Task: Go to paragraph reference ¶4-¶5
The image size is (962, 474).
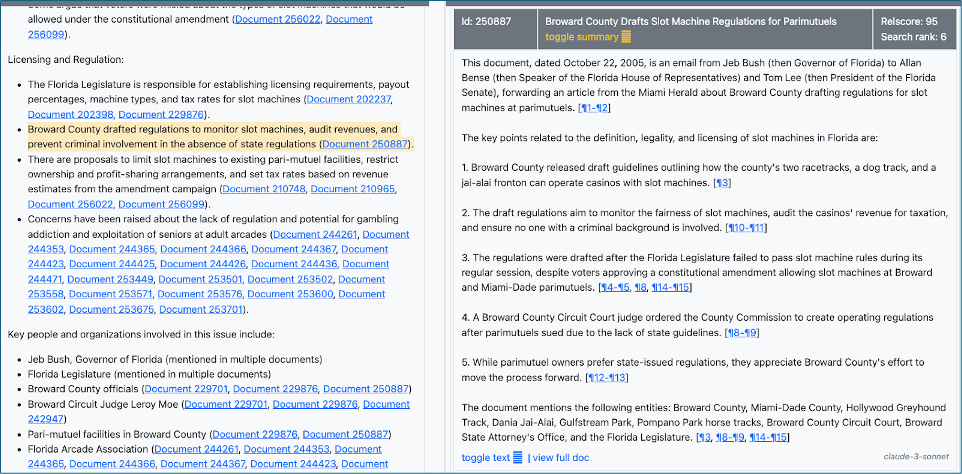Action: point(614,288)
